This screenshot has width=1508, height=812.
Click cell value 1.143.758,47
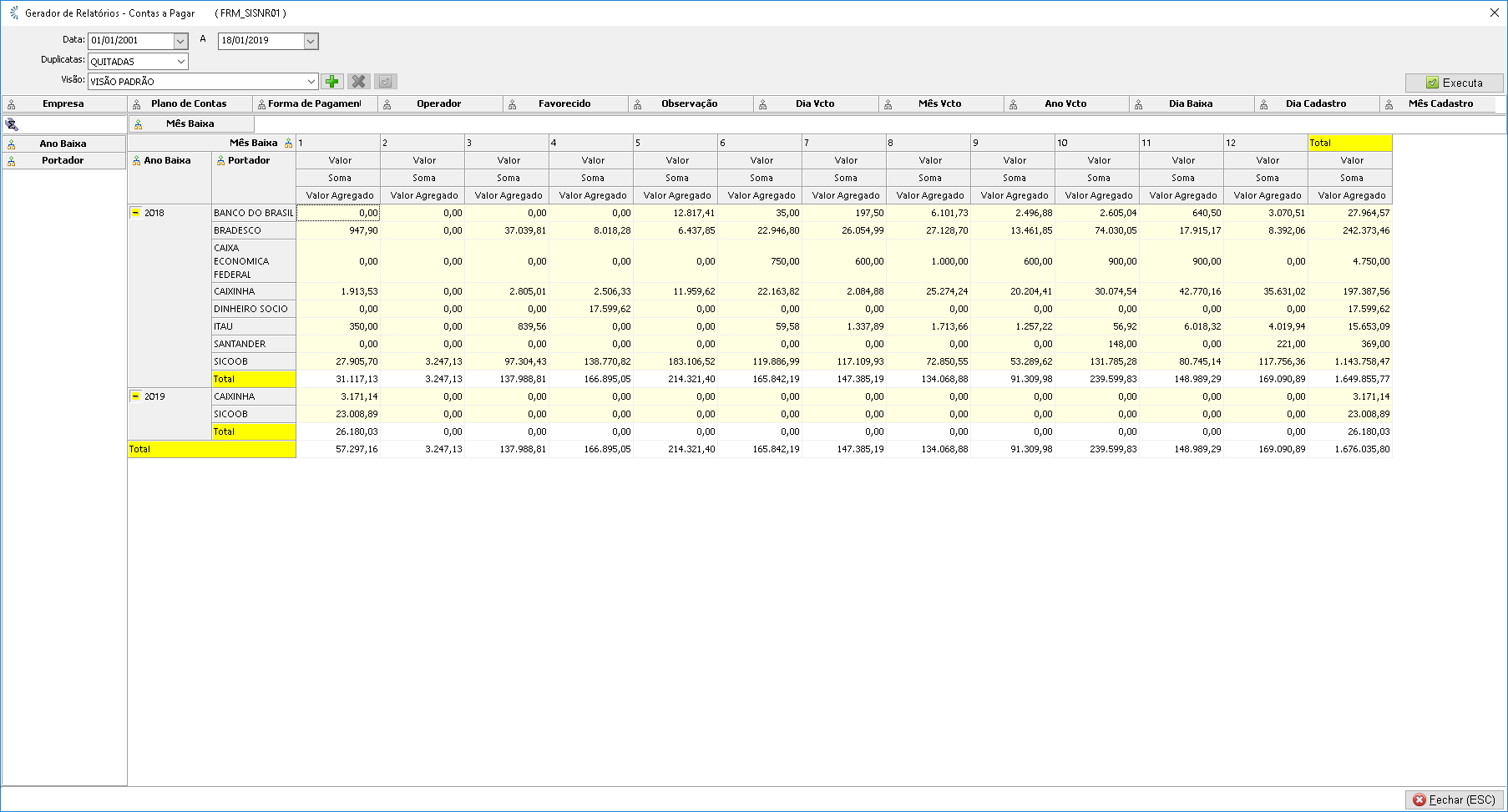tap(1350, 361)
